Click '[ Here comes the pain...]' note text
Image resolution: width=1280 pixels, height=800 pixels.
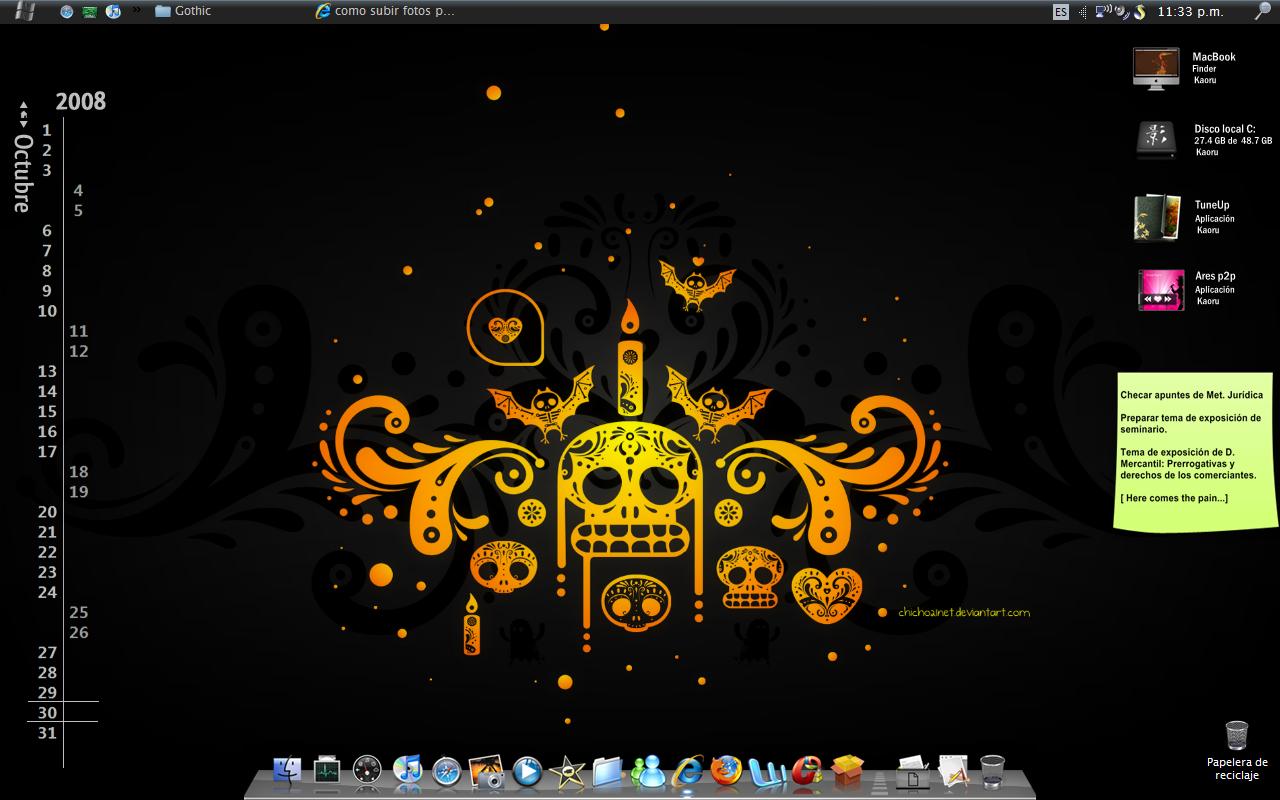pyautogui.click(x=1174, y=498)
